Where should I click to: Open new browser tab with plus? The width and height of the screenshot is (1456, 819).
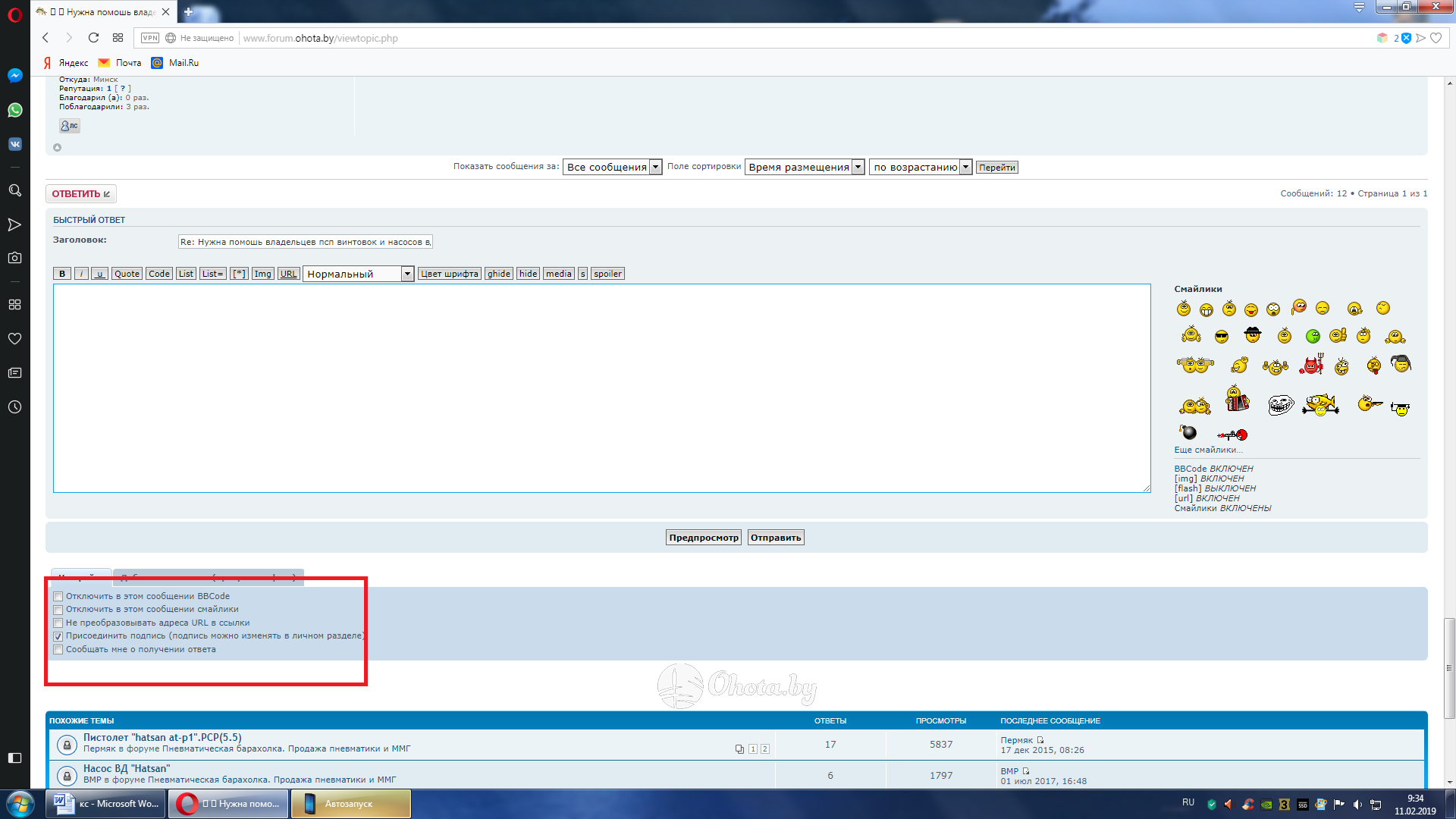pyautogui.click(x=188, y=11)
